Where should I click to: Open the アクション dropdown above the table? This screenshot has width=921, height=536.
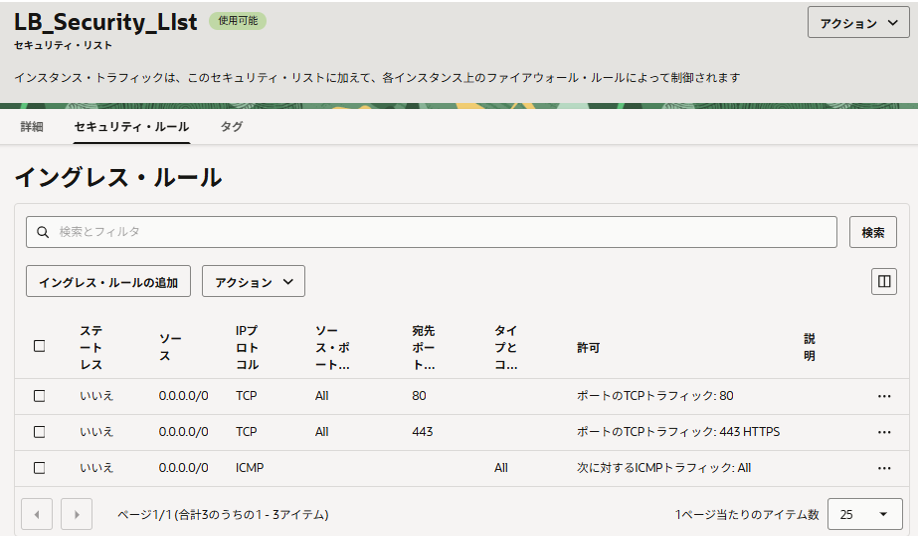click(x=253, y=282)
